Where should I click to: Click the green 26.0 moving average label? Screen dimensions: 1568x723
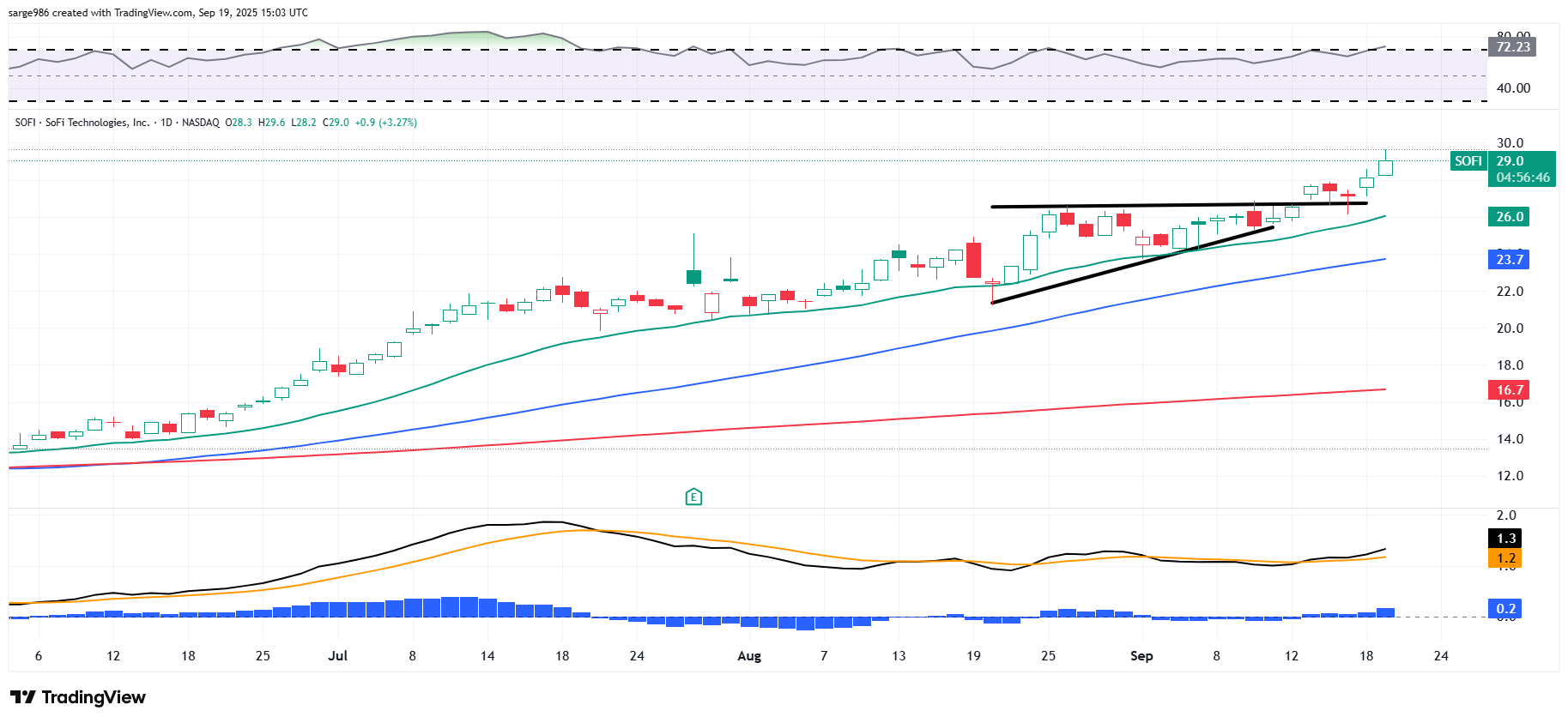1509,217
